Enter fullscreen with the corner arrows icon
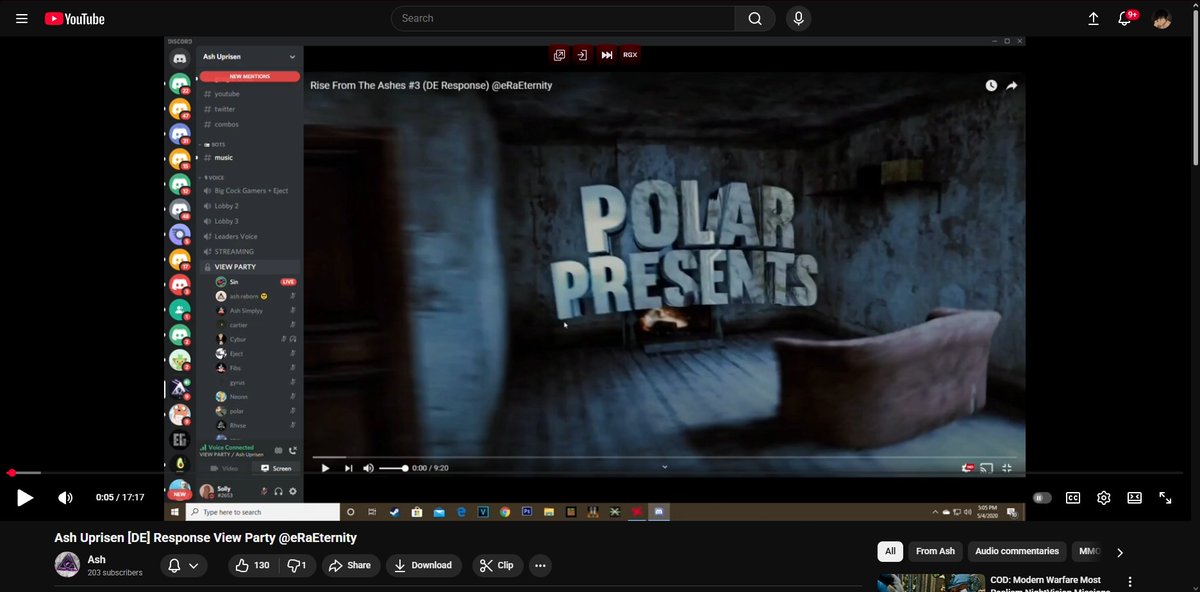Viewport: 1200px width, 592px height. click(x=1166, y=497)
